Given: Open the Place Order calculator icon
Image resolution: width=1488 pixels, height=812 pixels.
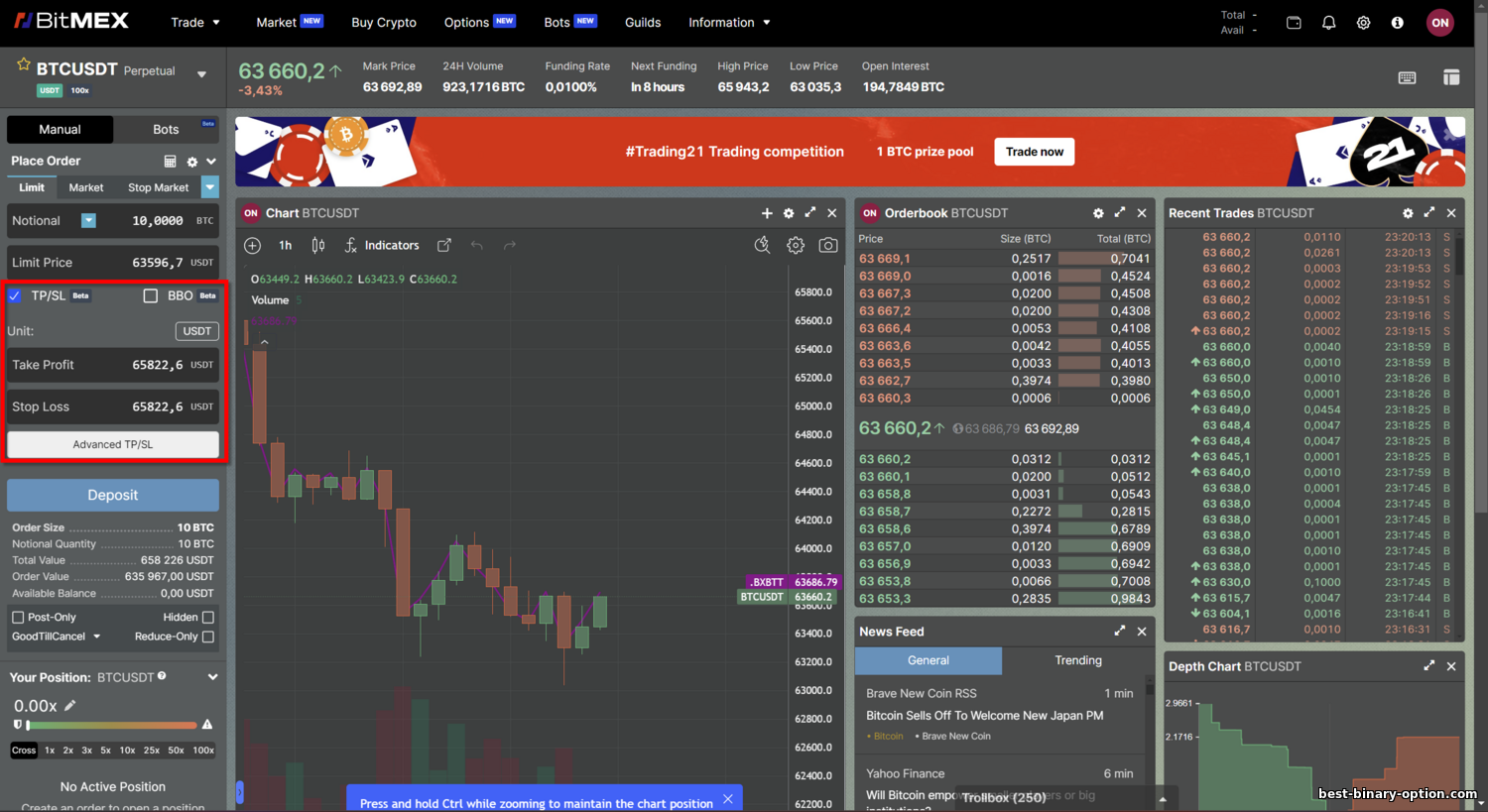Looking at the screenshot, I should click(x=170, y=161).
